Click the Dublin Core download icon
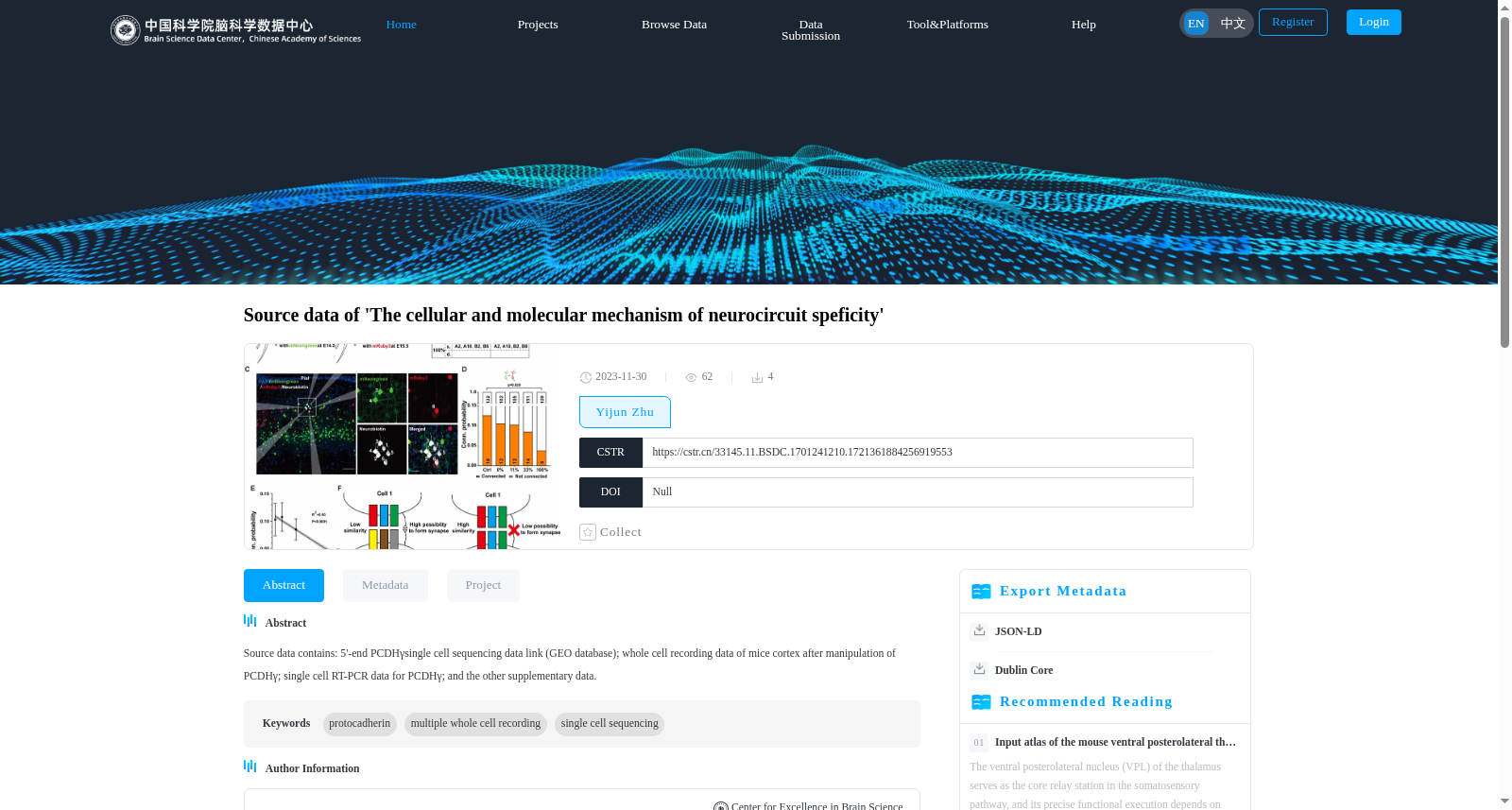 coord(979,669)
